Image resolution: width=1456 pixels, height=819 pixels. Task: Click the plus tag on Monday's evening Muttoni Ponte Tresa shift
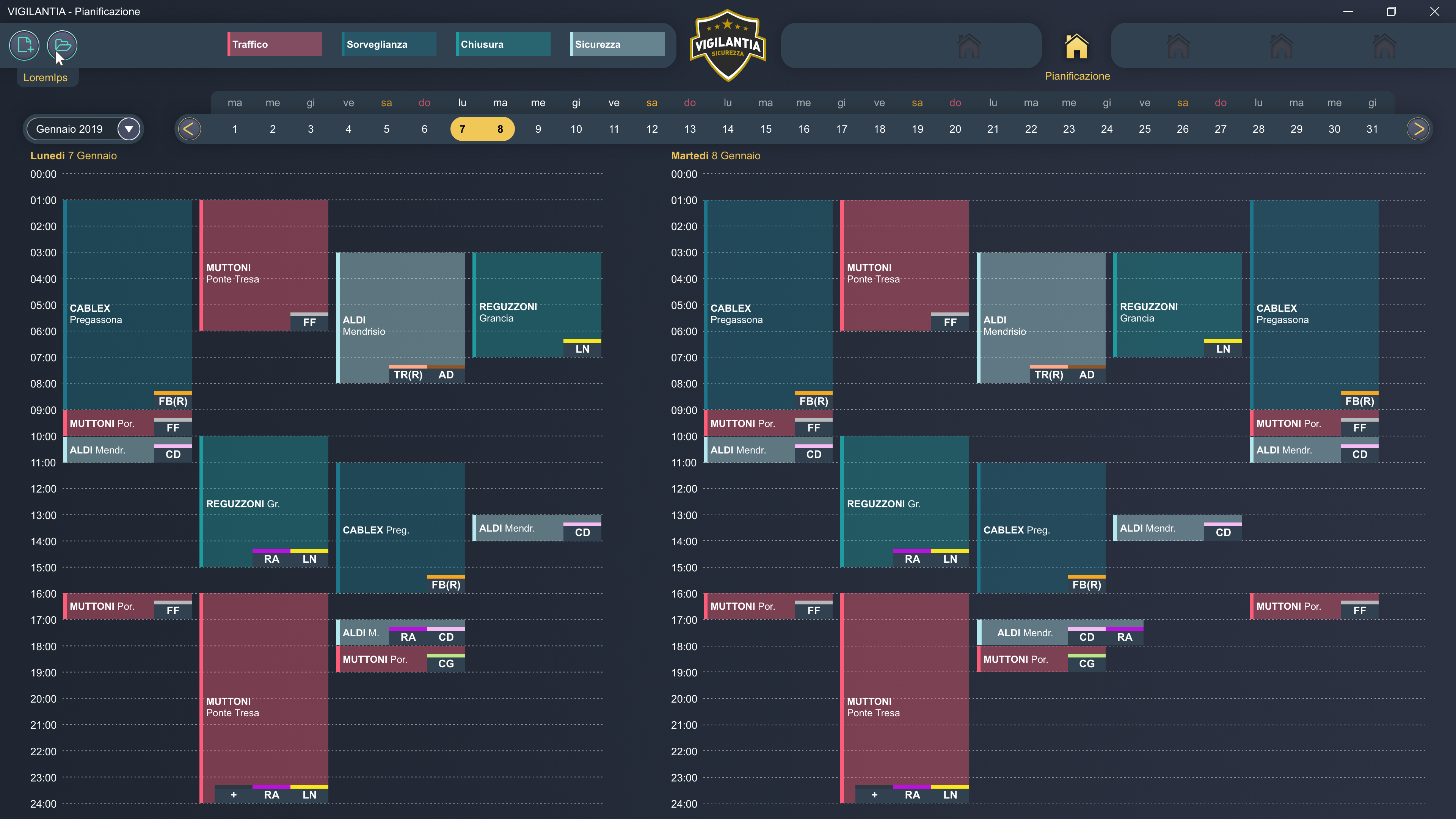tap(234, 795)
